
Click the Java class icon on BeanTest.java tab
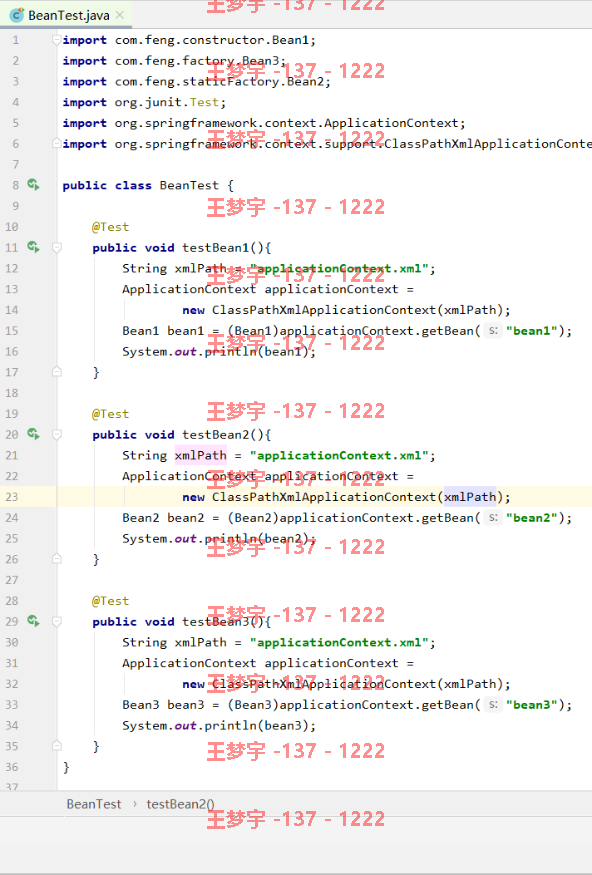(x=17, y=15)
